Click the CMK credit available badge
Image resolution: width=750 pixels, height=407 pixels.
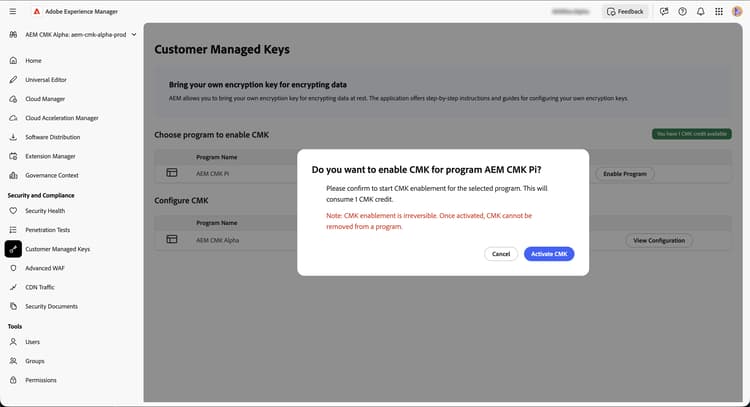click(x=692, y=134)
